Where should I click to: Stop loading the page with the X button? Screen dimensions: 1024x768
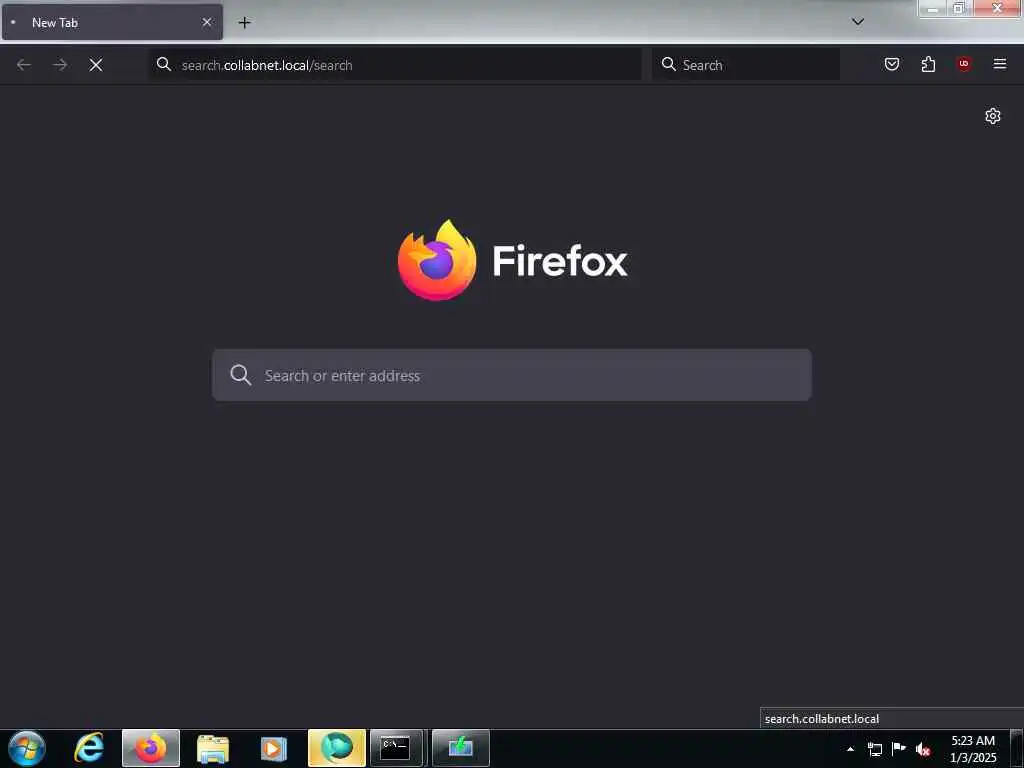[96, 65]
